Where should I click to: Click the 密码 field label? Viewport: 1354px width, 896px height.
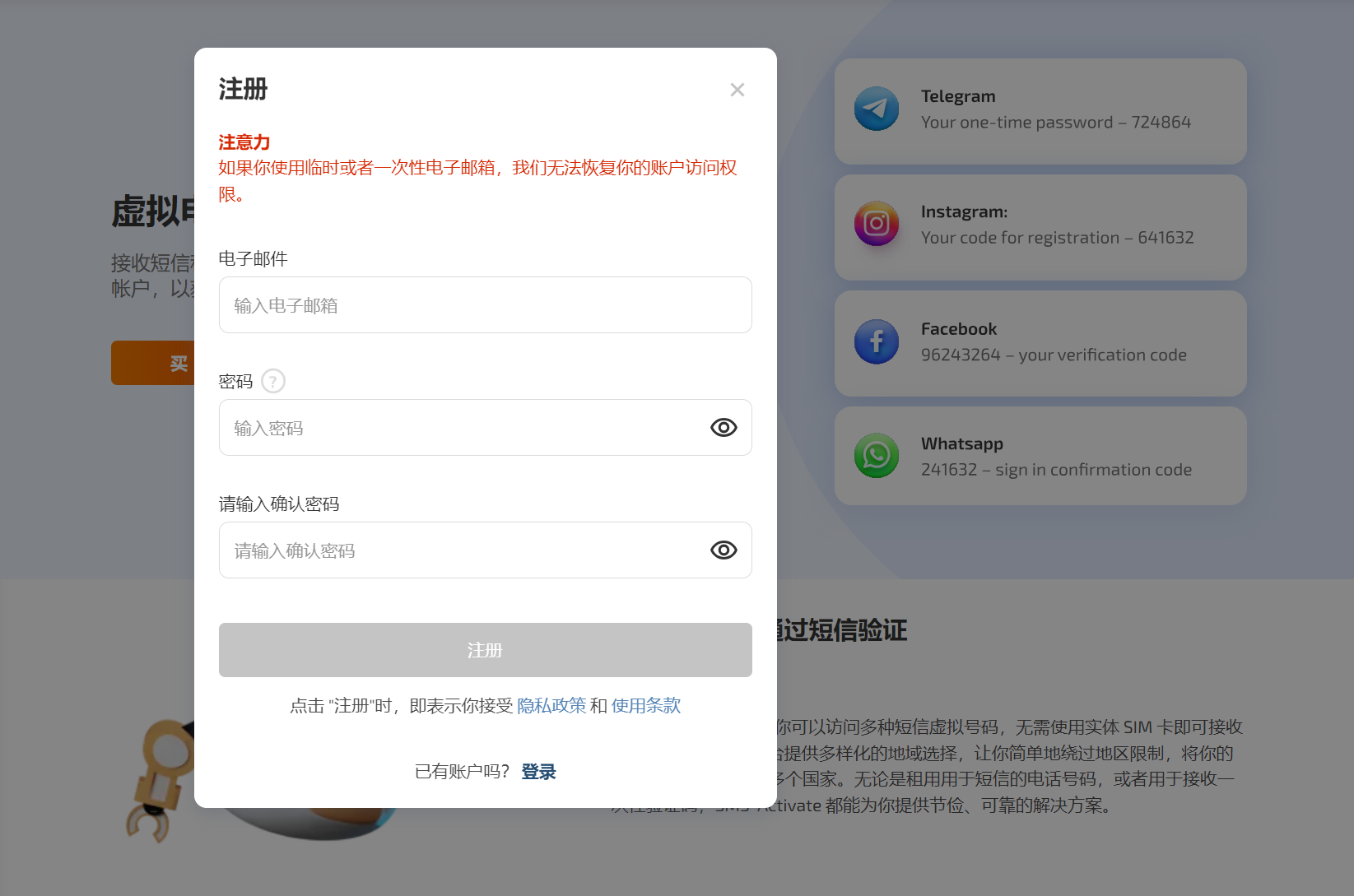(235, 382)
